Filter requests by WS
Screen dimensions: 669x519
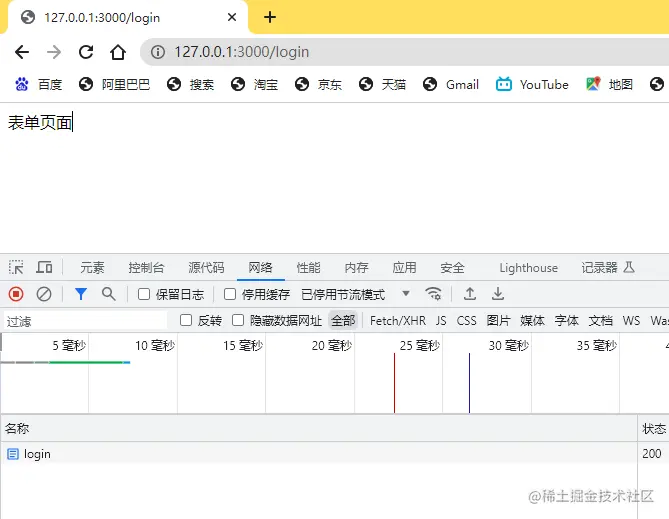coord(631,321)
